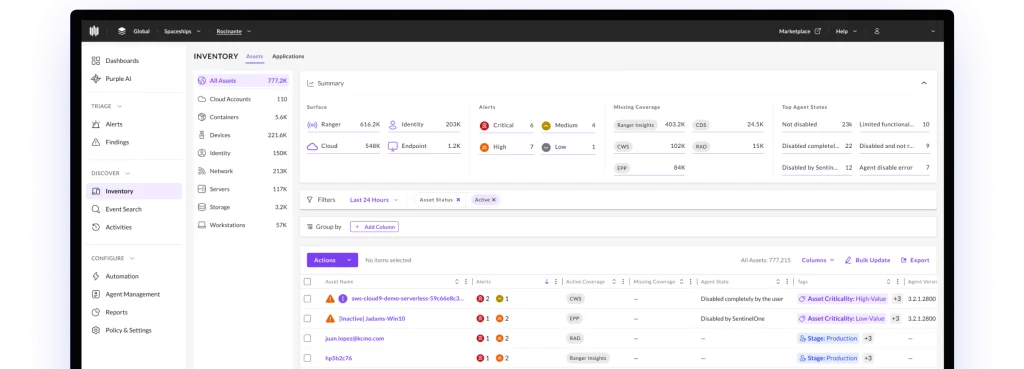Collapse the Summary panel with the chevron
The image size is (1024, 369).
(924, 83)
